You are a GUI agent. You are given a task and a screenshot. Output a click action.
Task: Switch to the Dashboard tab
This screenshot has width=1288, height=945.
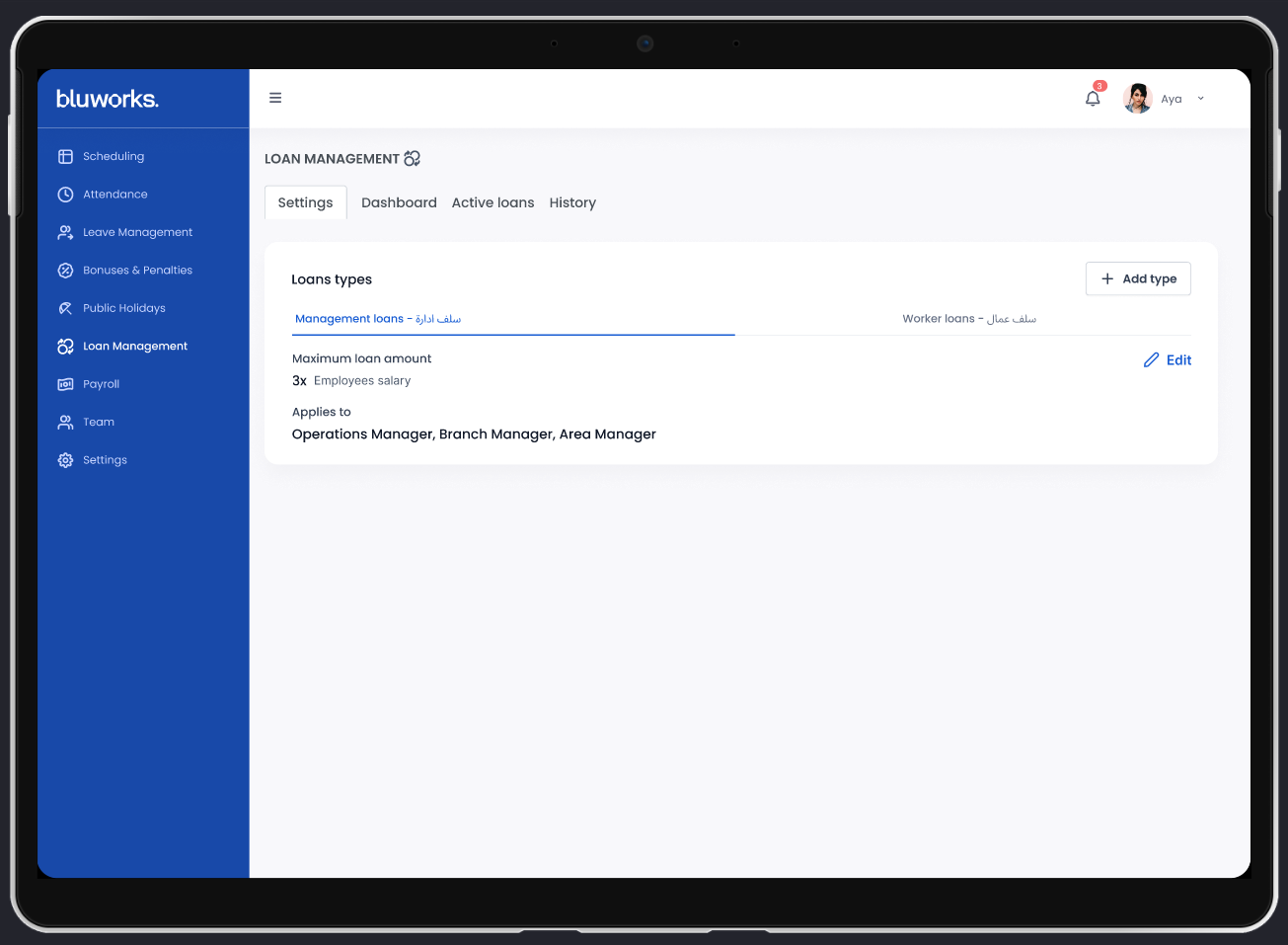pos(399,202)
